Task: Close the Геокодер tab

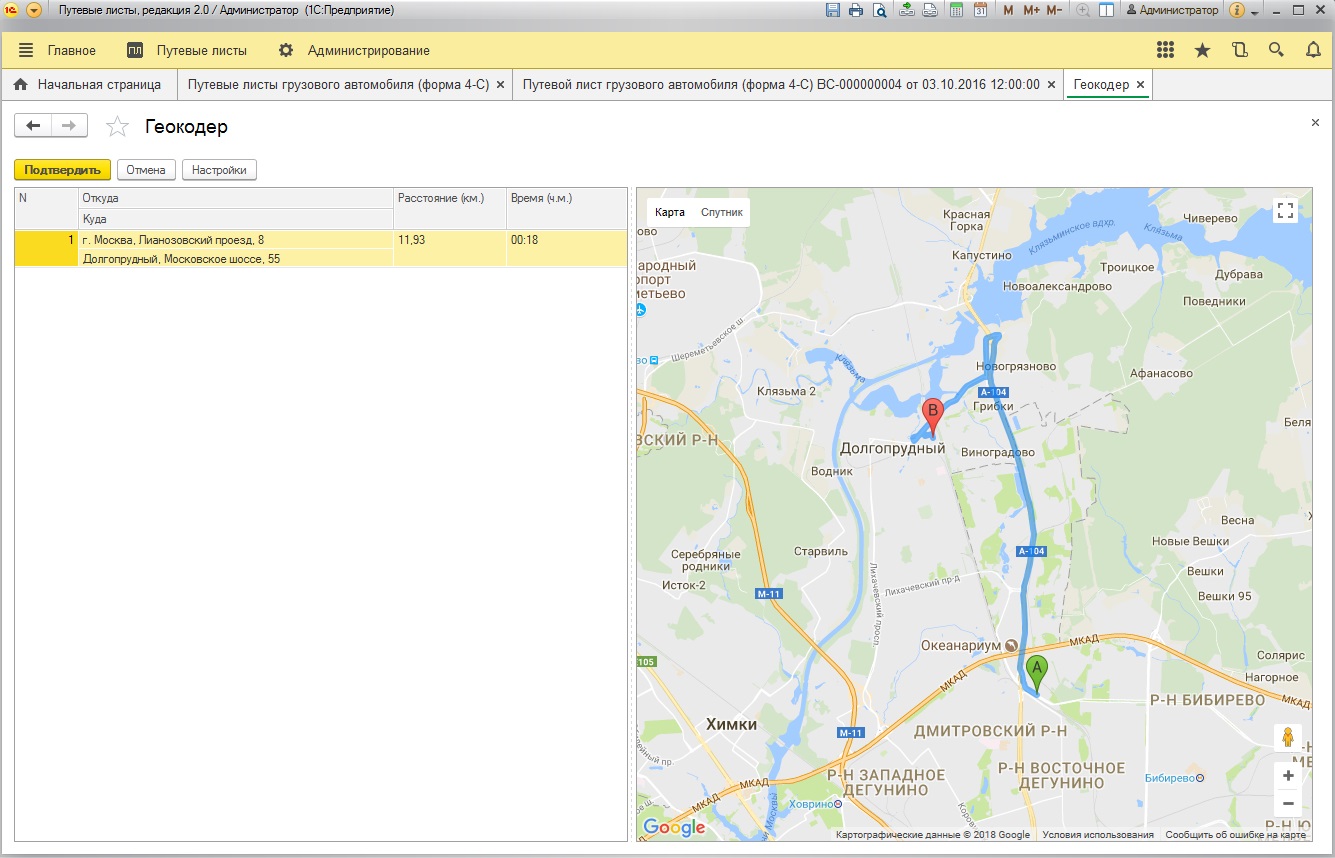Action: click(x=1141, y=85)
